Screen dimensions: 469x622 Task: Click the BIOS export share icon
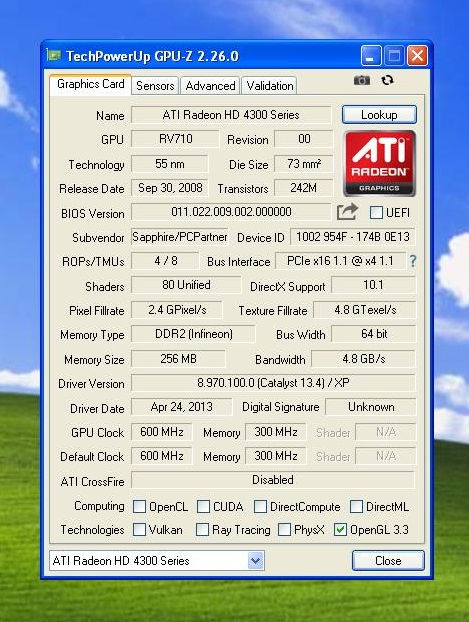[x=347, y=212]
